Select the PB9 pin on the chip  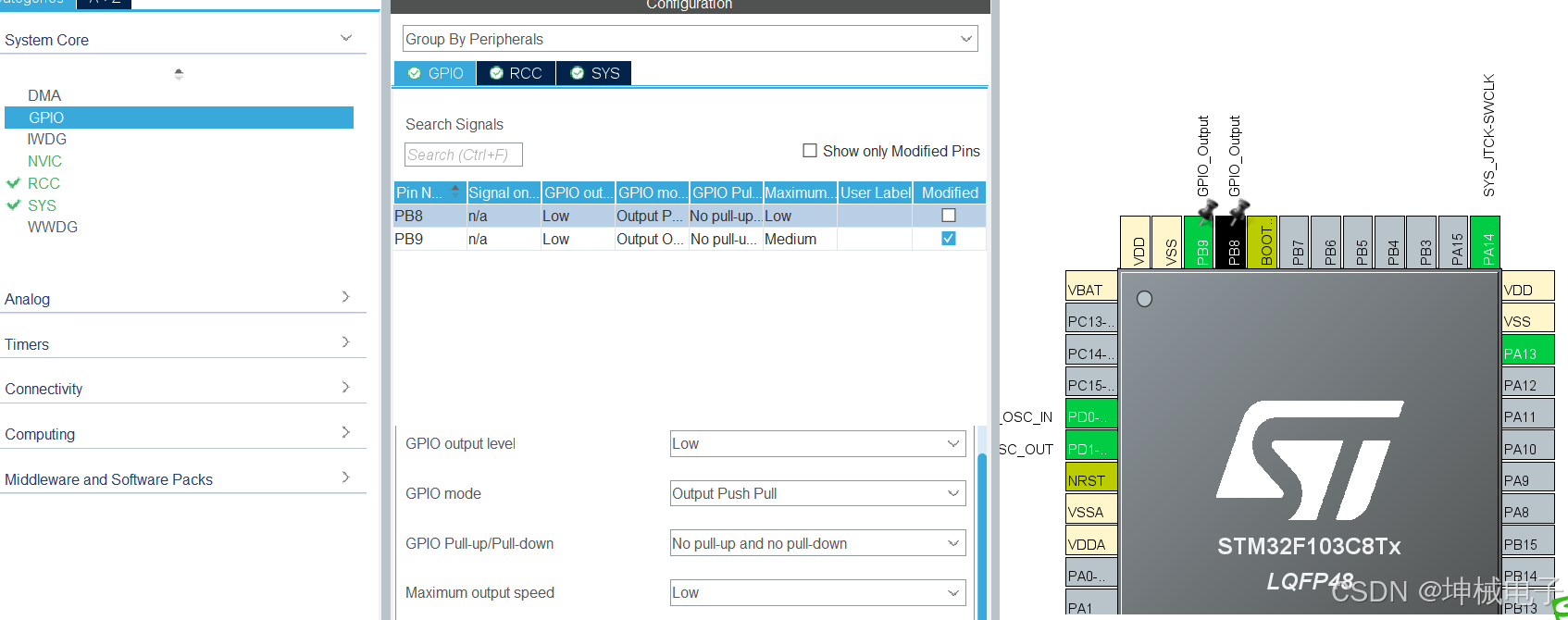tap(1200, 242)
